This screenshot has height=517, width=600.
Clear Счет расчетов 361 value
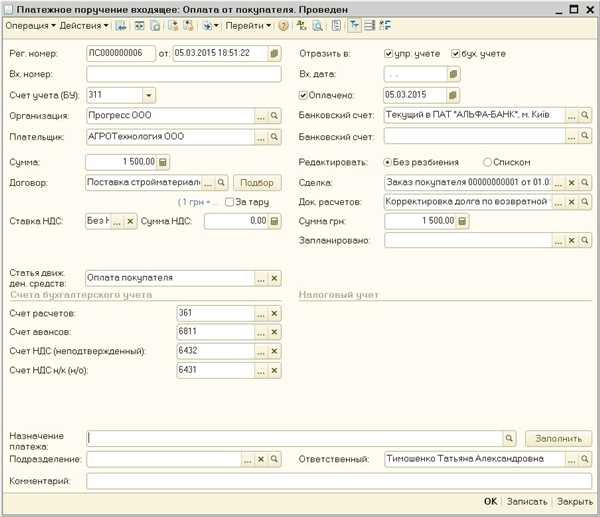(x=274, y=314)
